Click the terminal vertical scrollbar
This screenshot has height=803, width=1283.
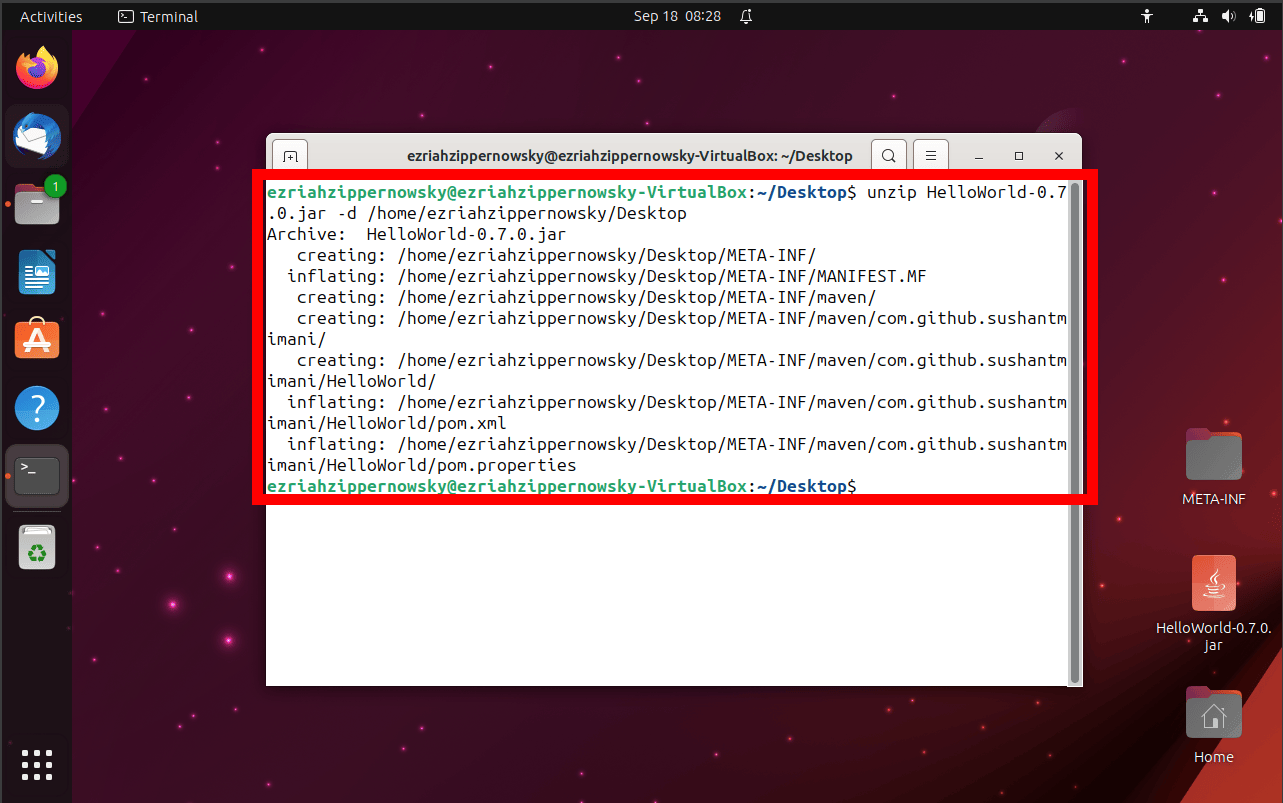coord(1075,430)
